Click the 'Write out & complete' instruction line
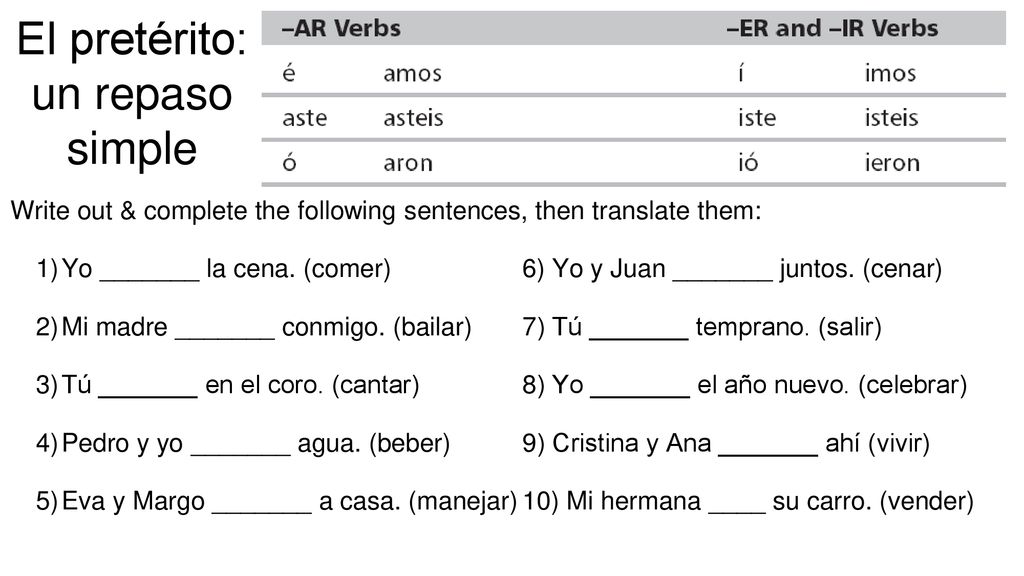The height and width of the screenshot is (576, 1024). tap(386, 212)
